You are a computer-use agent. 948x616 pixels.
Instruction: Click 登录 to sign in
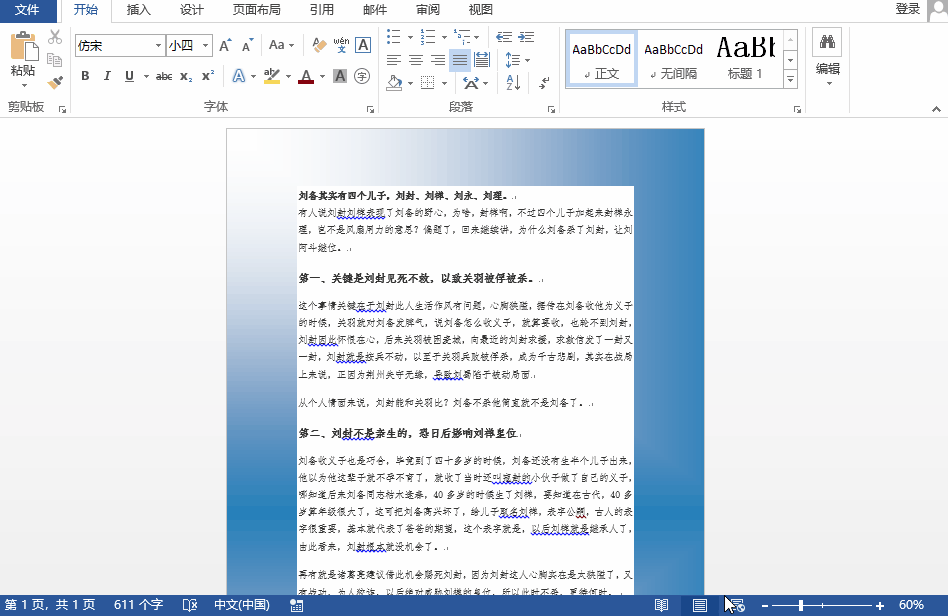click(x=907, y=9)
